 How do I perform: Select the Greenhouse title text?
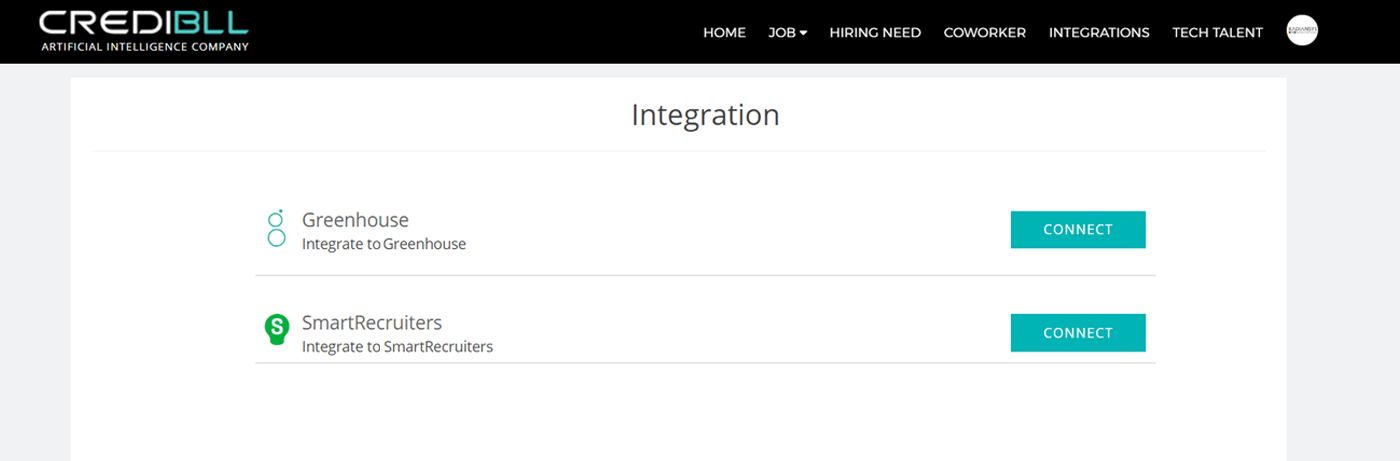pos(355,220)
